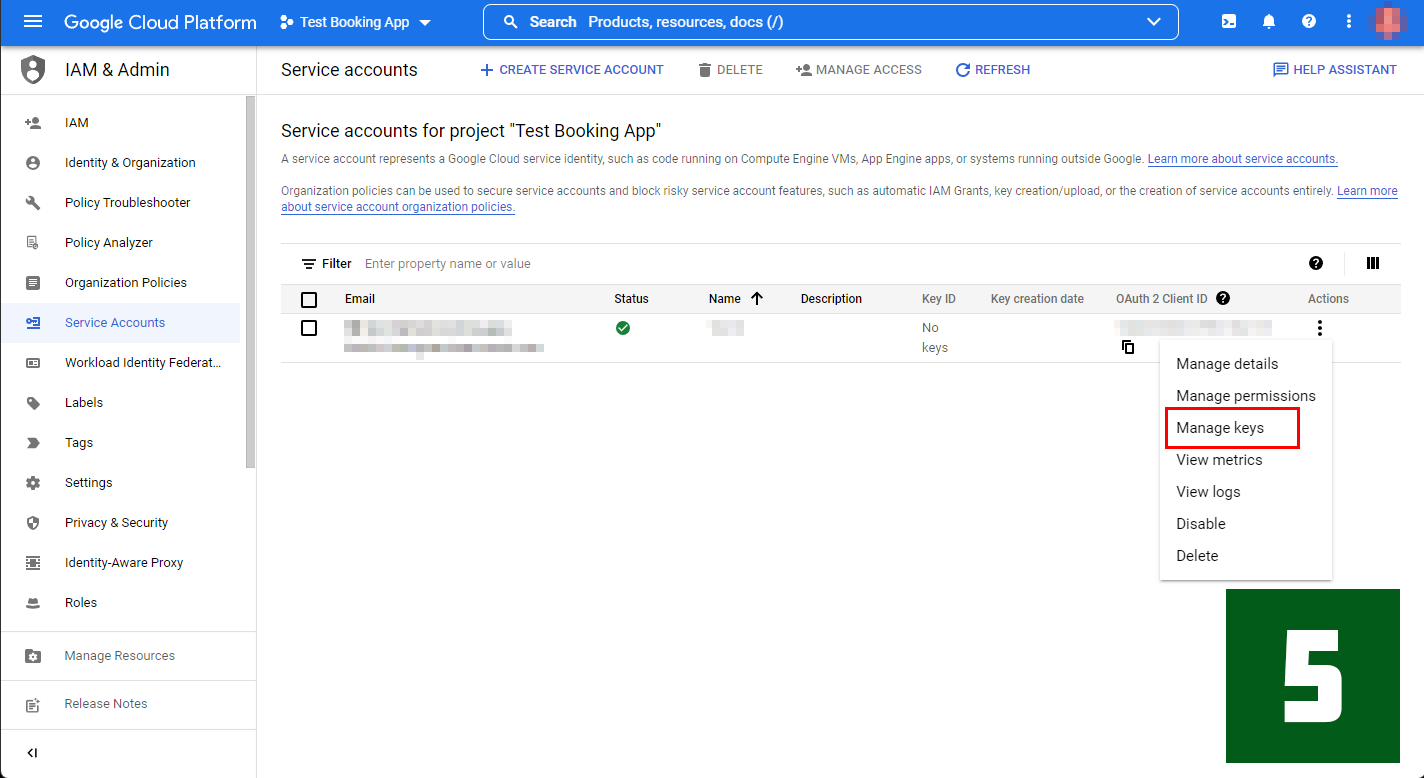Image resolution: width=1424 pixels, height=778 pixels.
Task: Open Policy Analyzer page
Action: click(109, 243)
